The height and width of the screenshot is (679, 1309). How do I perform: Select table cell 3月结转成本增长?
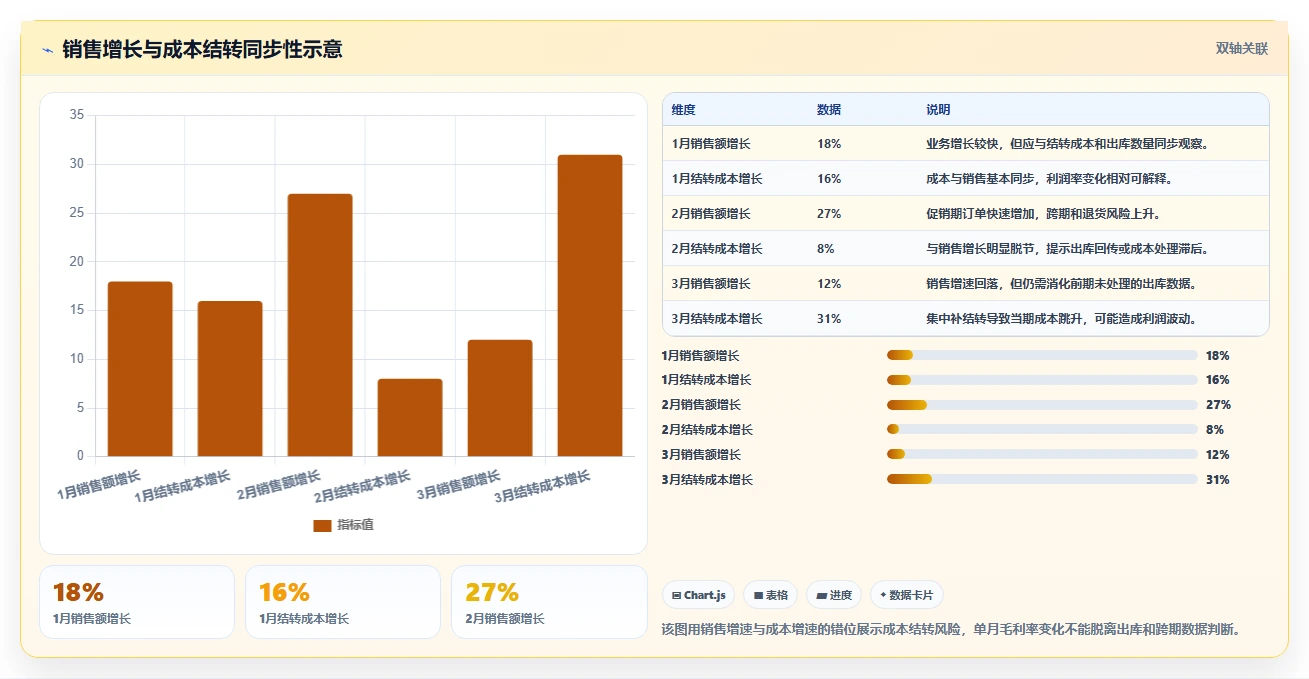(x=717, y=319)
